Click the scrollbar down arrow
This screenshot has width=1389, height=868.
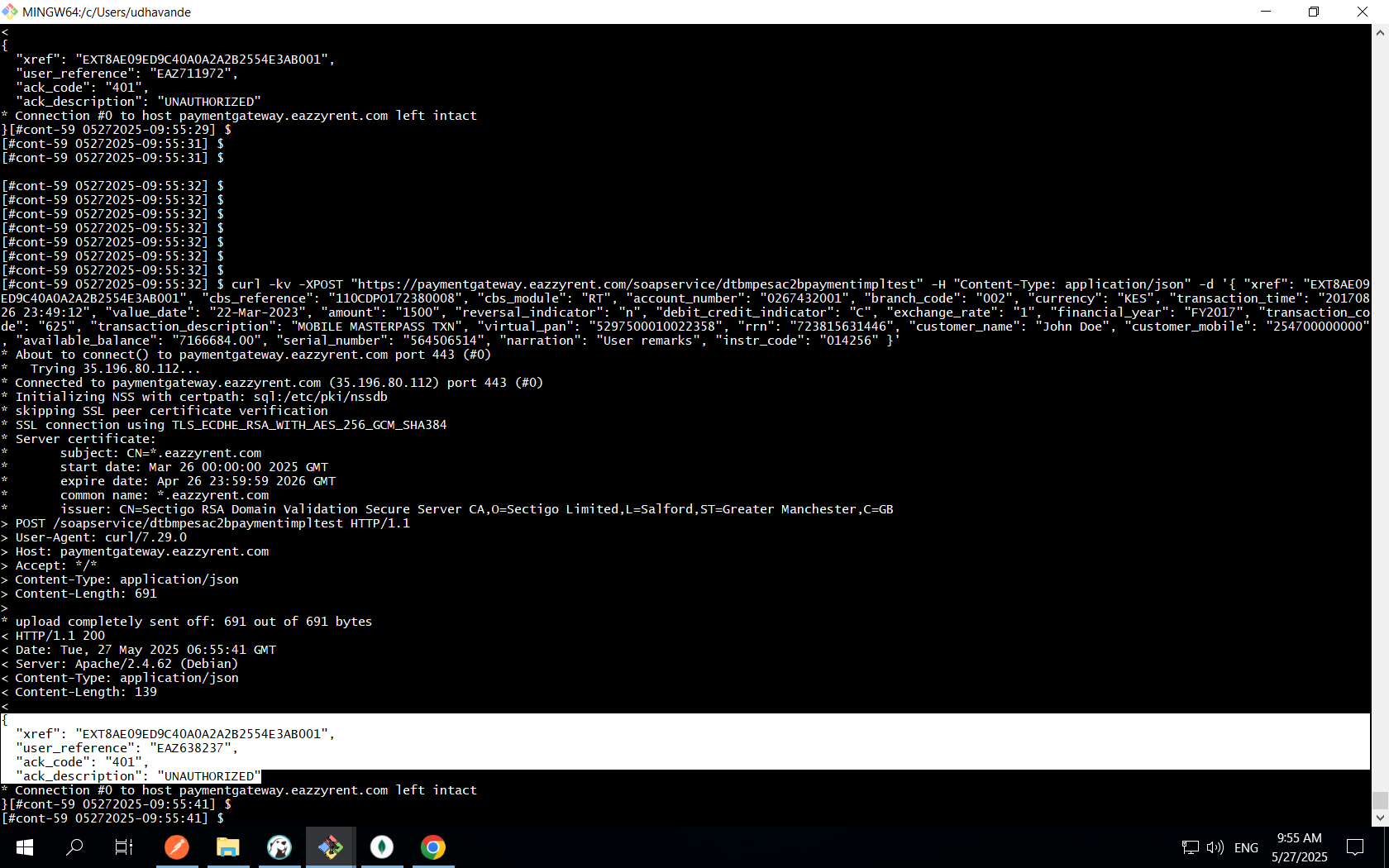coord(1380,818)
